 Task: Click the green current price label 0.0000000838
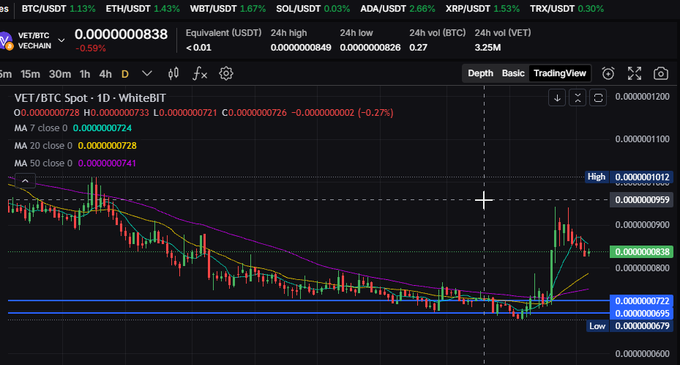tap(642, 252)
